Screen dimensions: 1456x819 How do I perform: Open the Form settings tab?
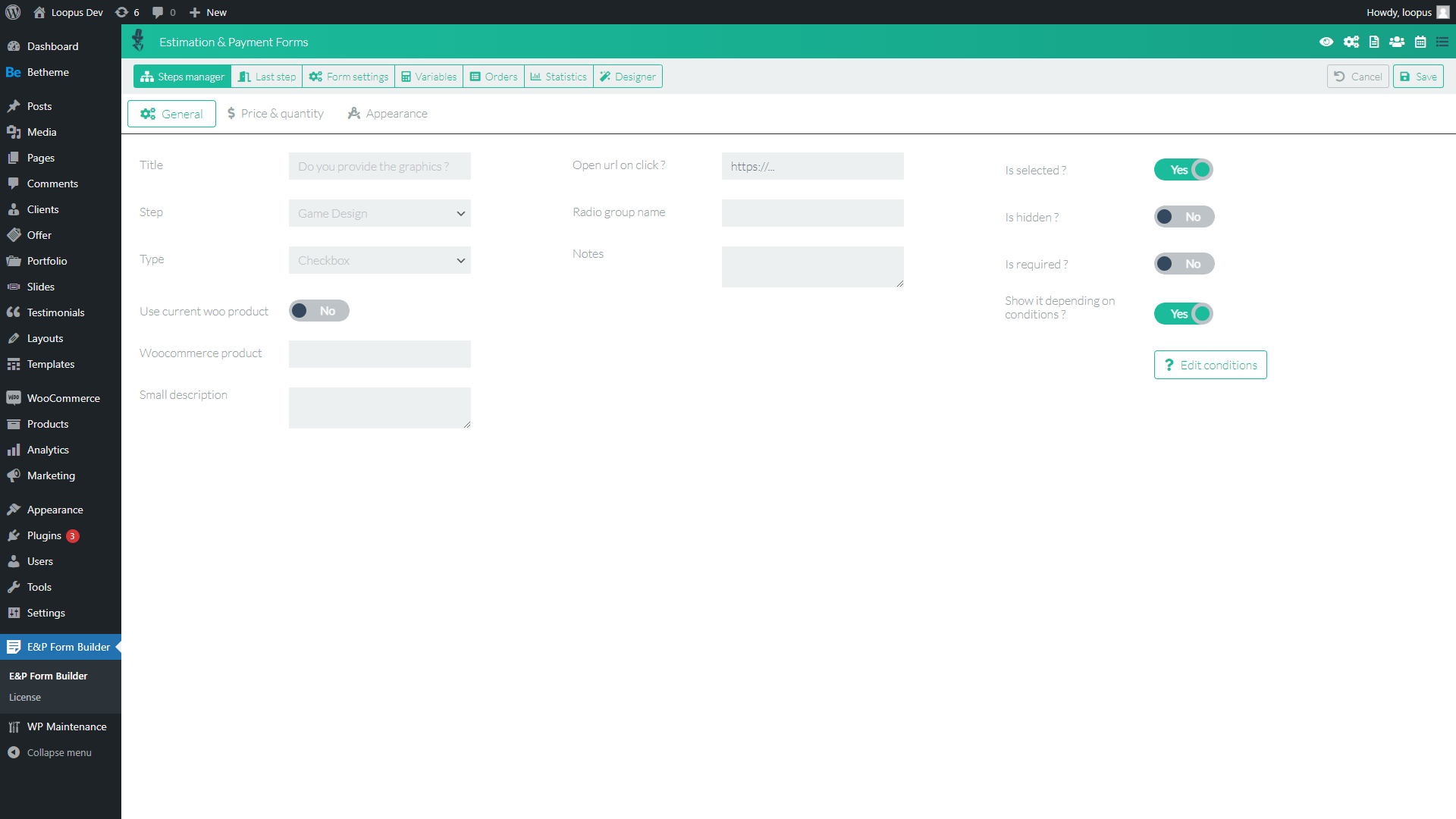tap(349, 77)
